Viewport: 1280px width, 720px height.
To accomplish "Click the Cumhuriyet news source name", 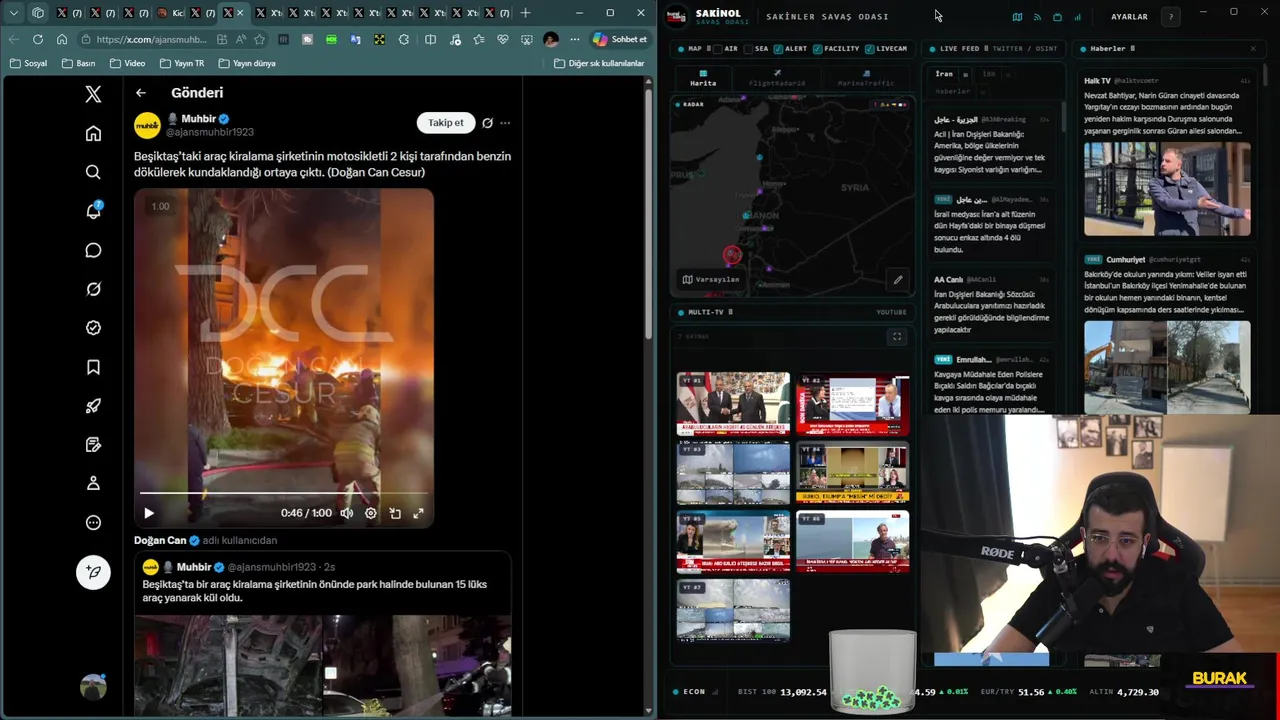I will [1125, 259].
